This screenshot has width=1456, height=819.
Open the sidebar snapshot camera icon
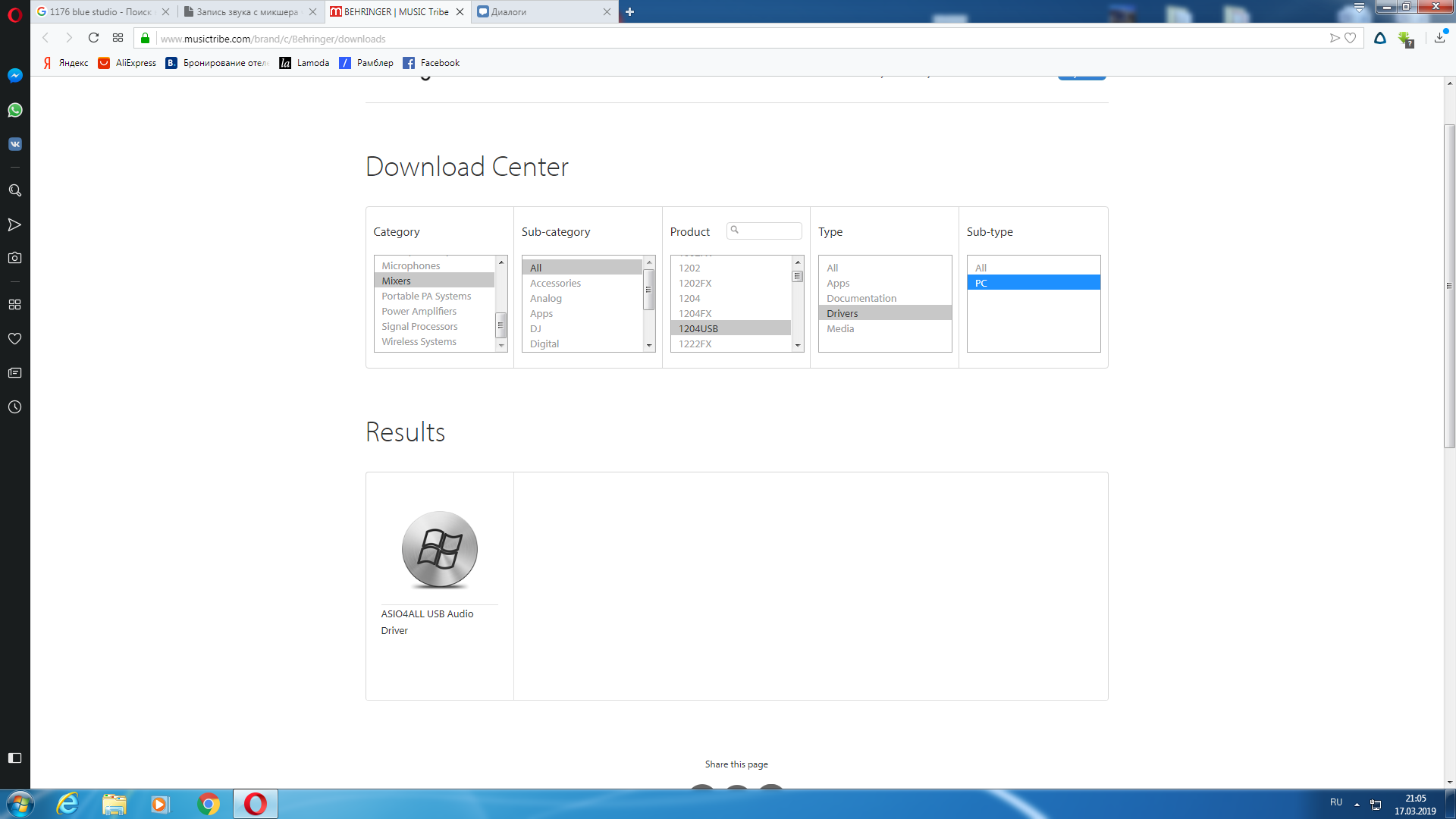14,258
